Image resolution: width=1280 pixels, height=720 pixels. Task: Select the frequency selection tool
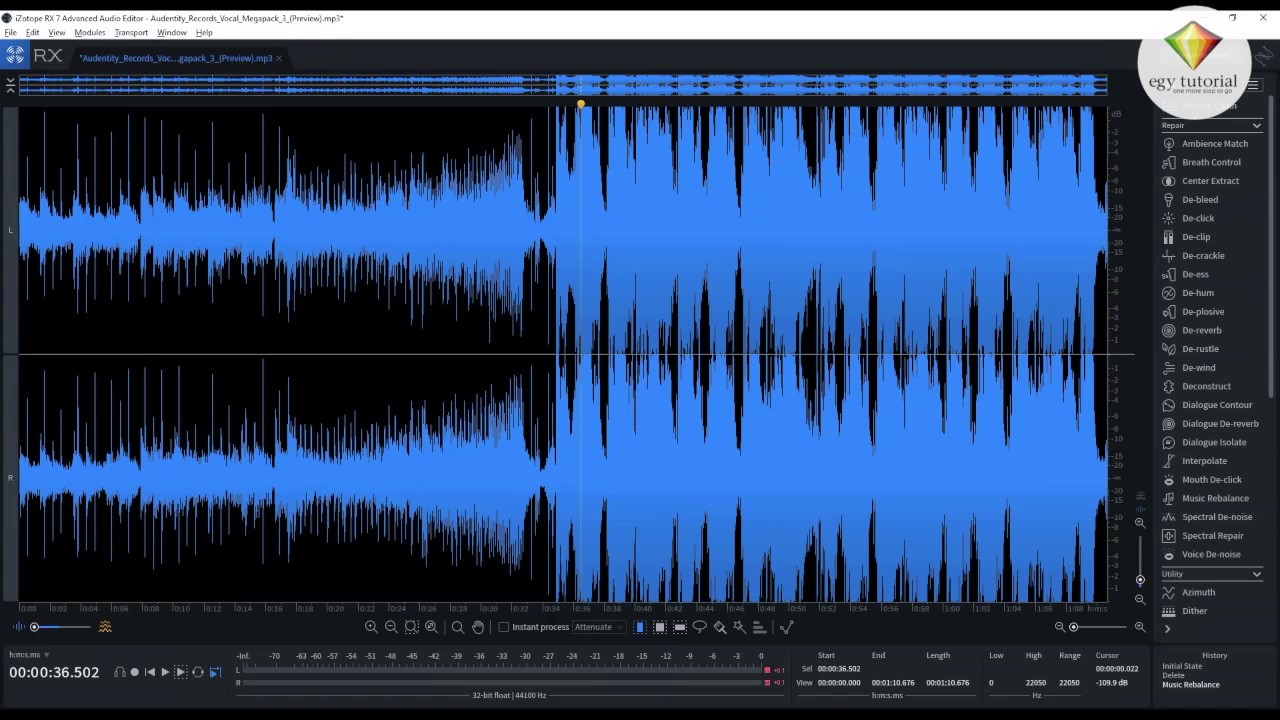pos(680,627)
